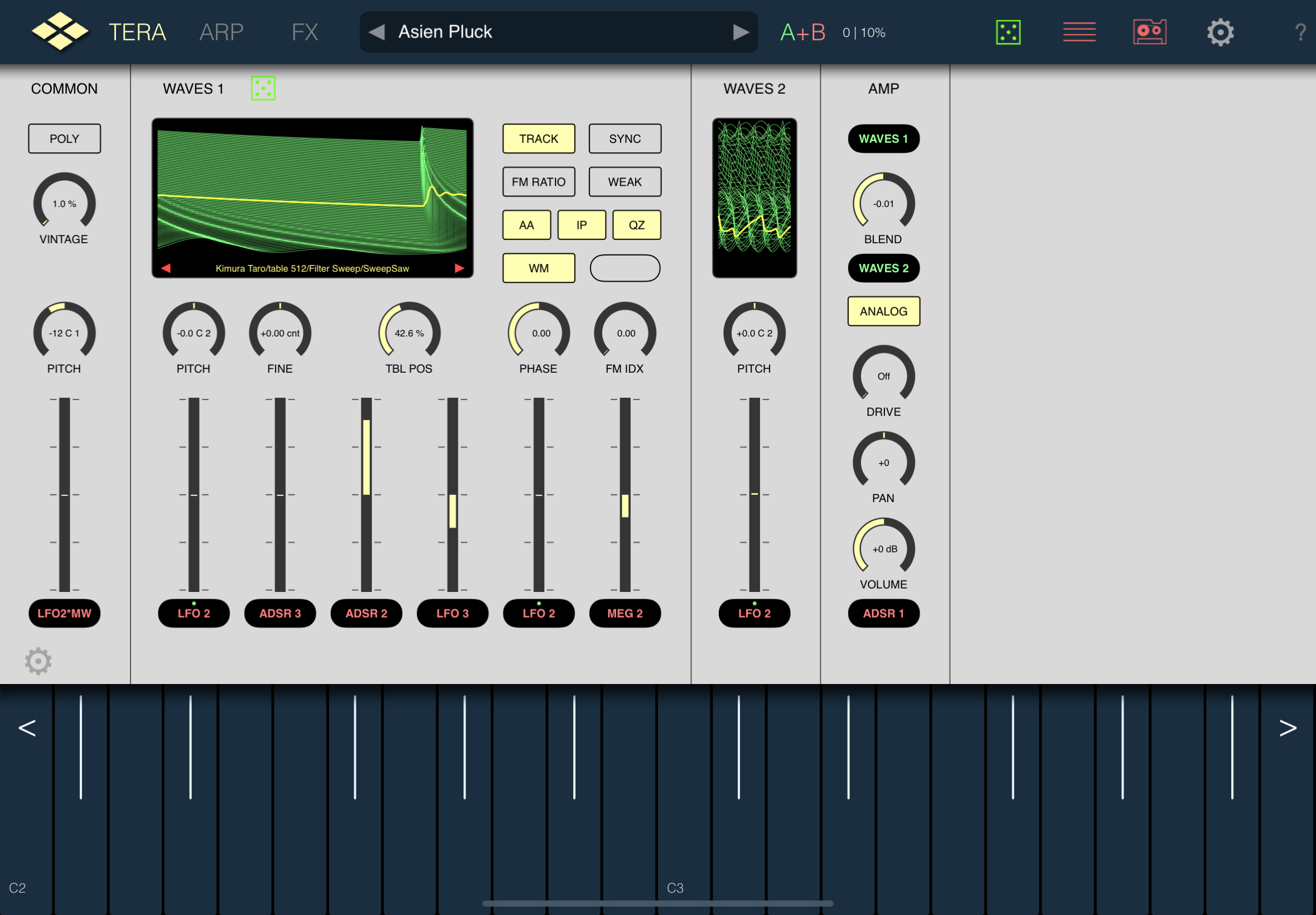Shift keyboard down with the < arrow
The height and width of the screenshot is (915, 1316).
click(x=27, y=728)
